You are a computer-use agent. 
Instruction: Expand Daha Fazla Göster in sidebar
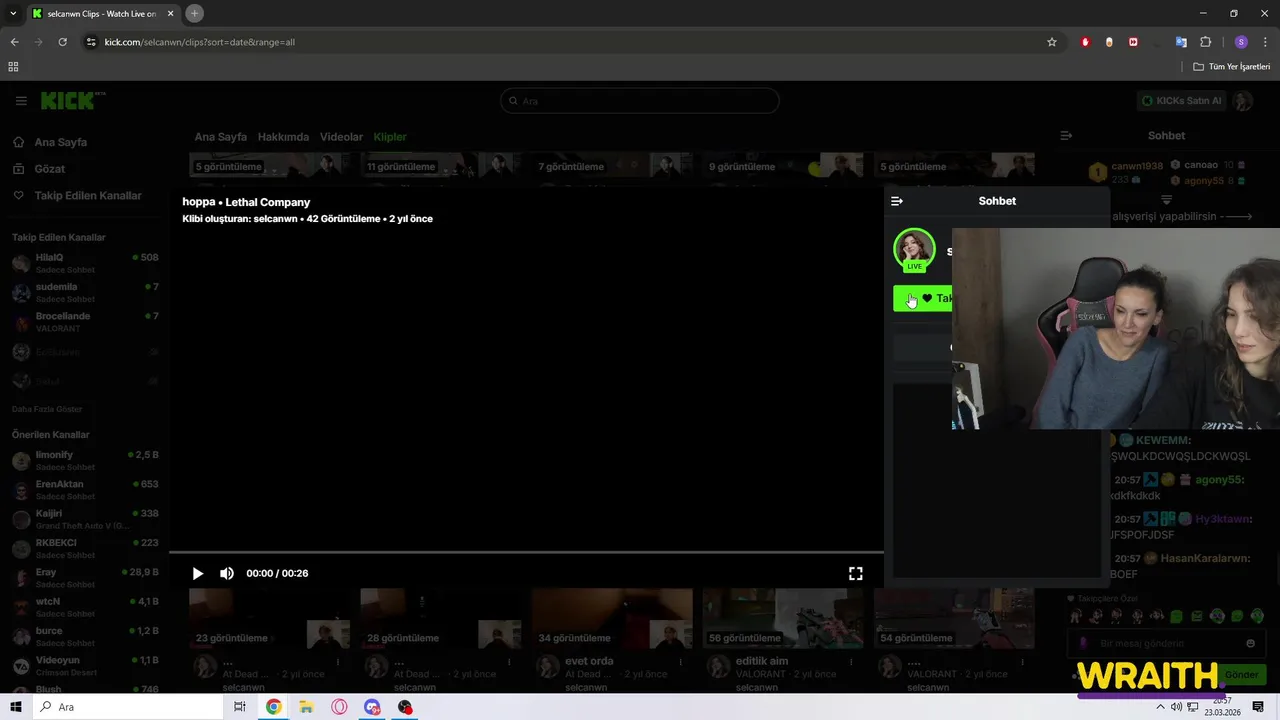coord(47,409)
